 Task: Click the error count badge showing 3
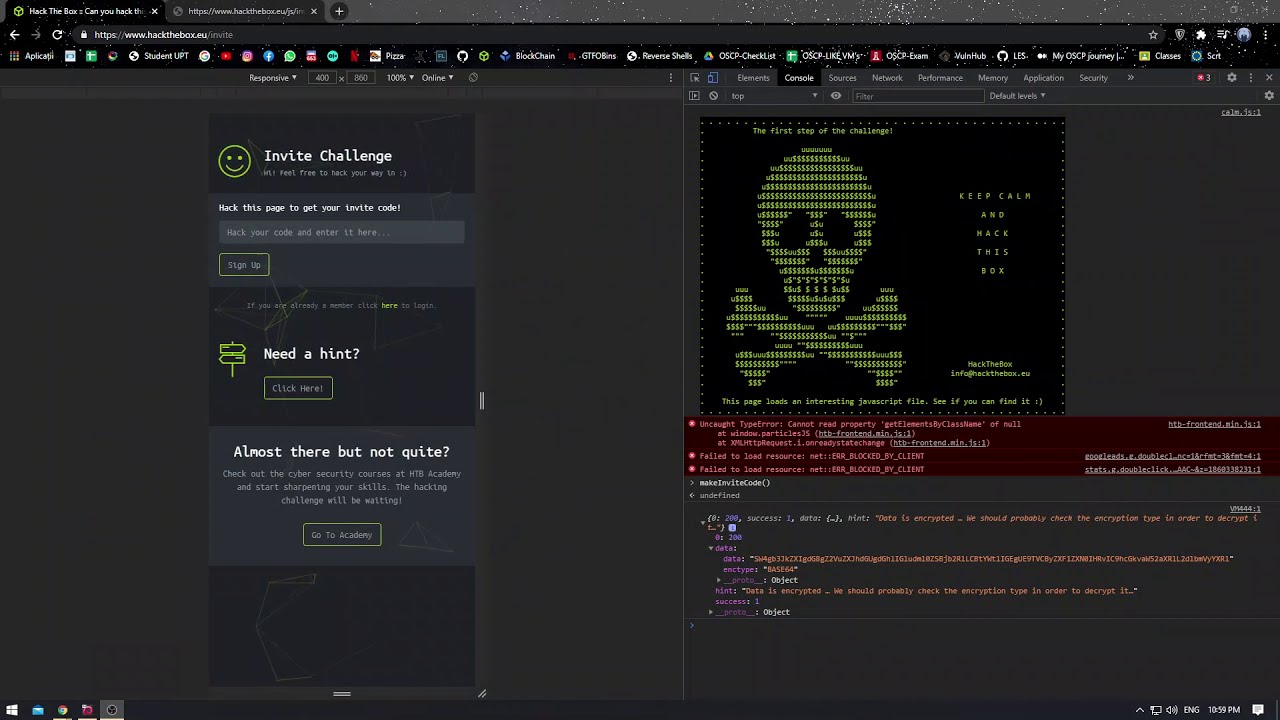point(1204,78)
